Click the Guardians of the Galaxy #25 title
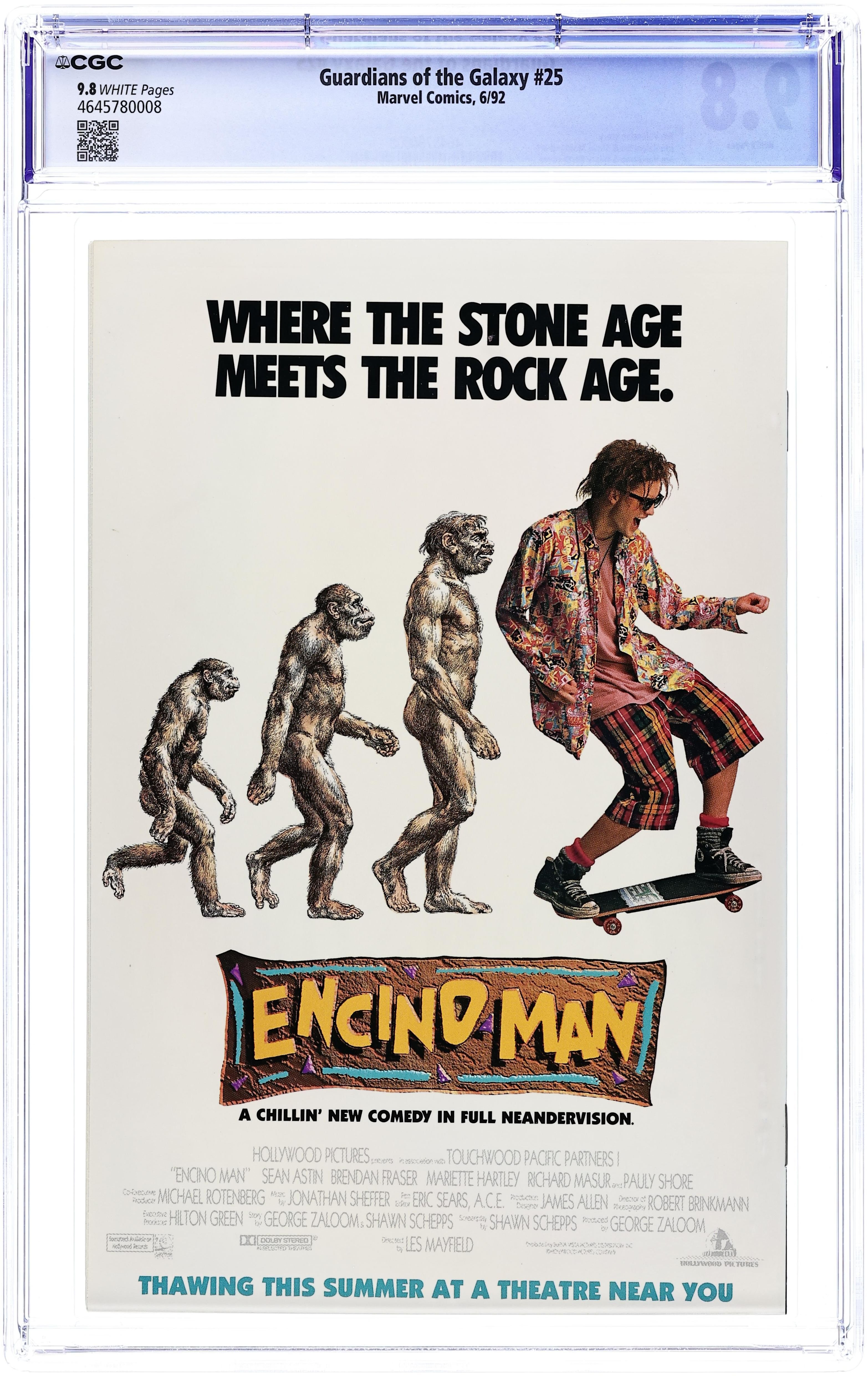Screen dimensions: 868x1376 pos(440,77)
